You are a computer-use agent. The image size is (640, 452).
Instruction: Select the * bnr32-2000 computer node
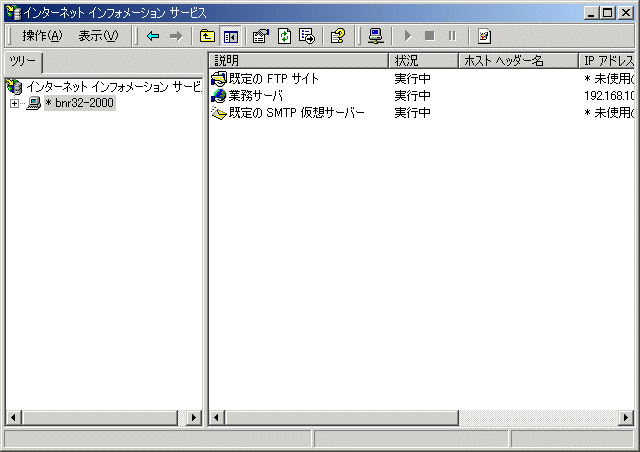tap(80, 103)
